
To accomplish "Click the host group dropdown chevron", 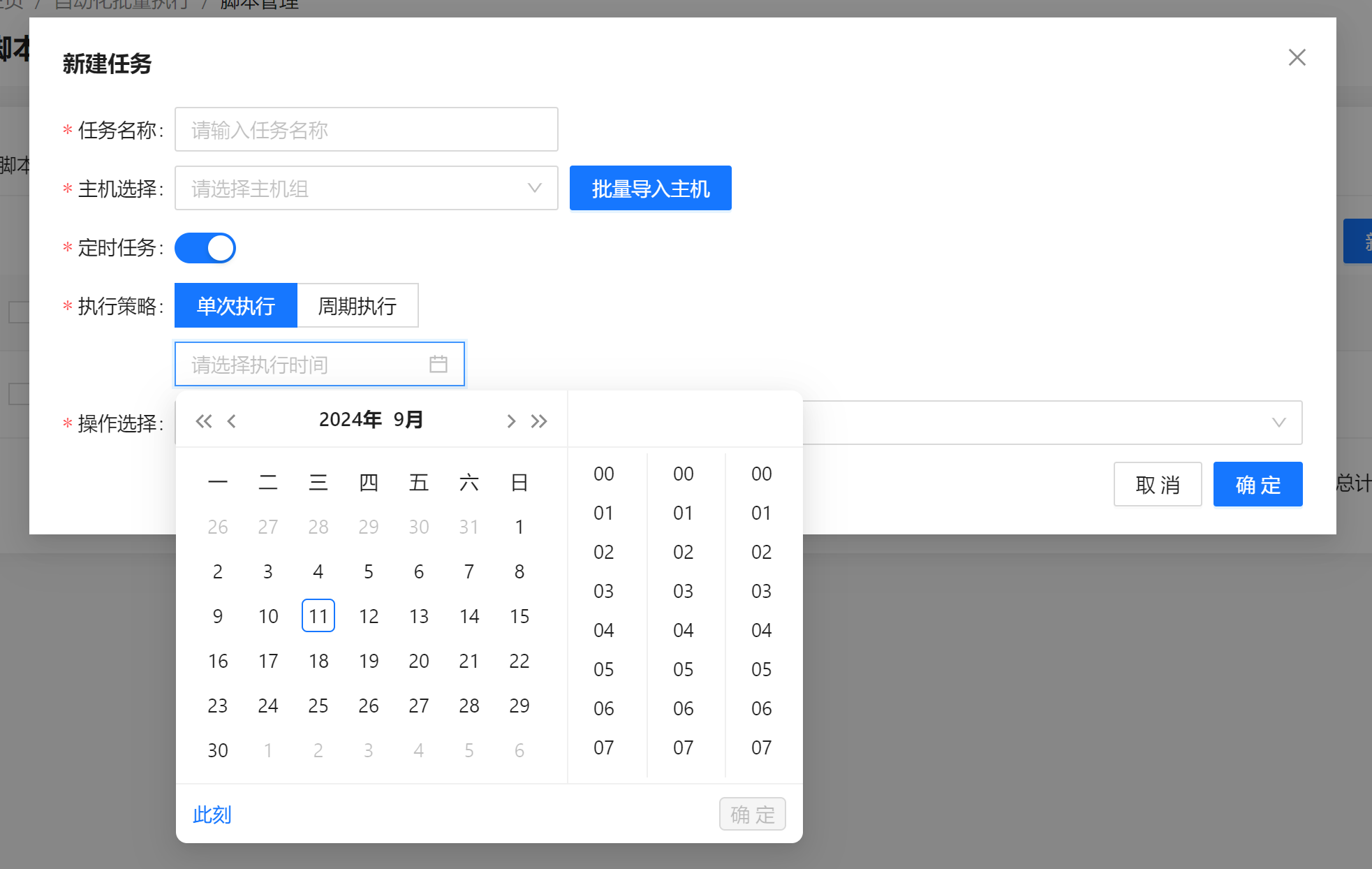I will coord(534,188).
